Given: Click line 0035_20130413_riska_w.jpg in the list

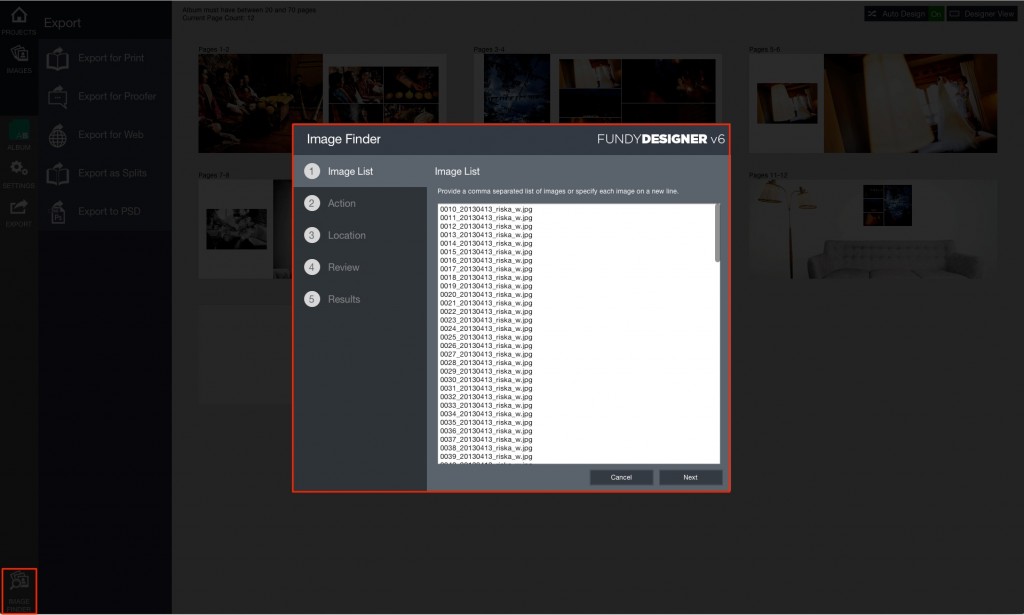Looking at the screenshot, I should coord(486,422).
